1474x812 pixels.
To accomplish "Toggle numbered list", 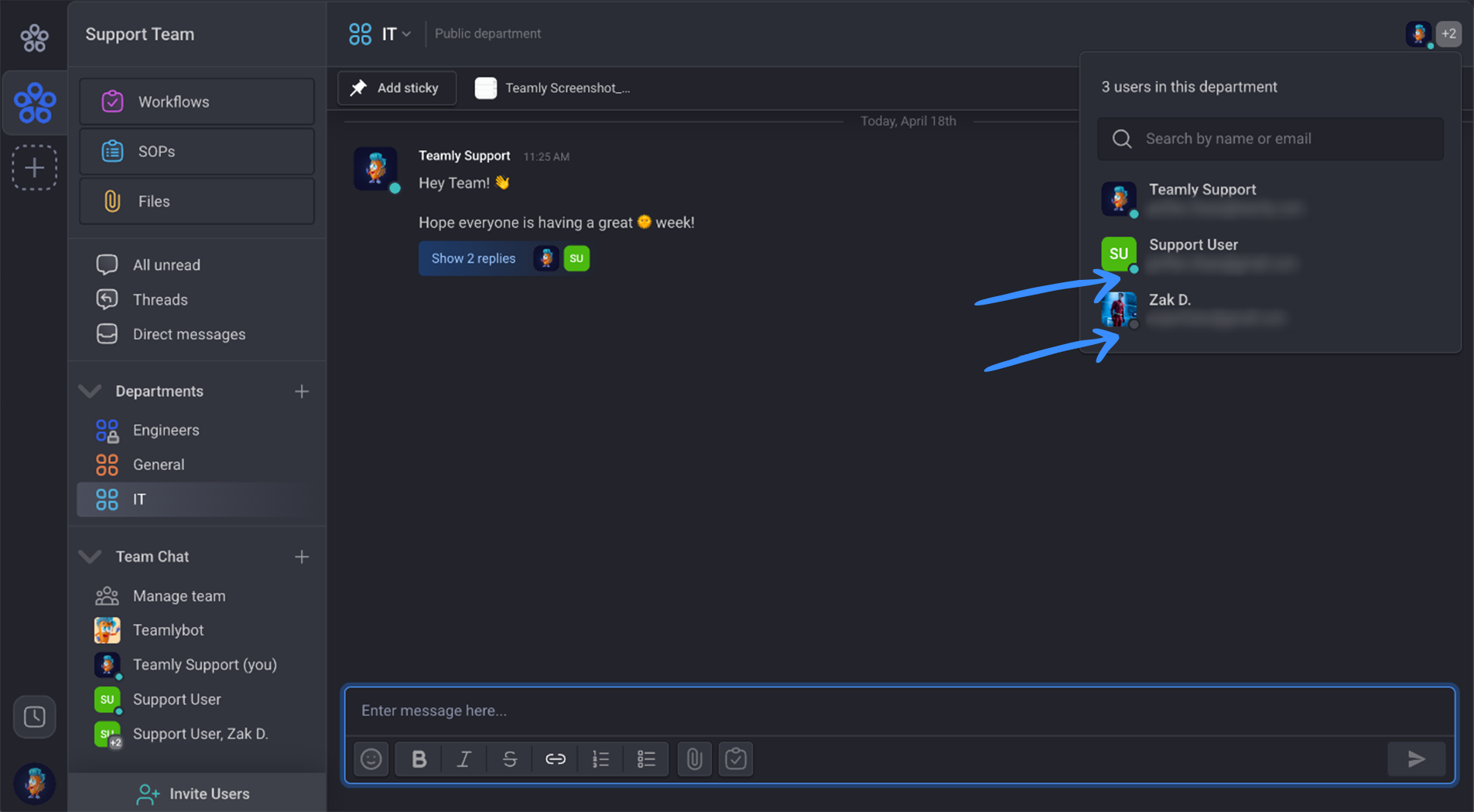I will pos(601,759).
